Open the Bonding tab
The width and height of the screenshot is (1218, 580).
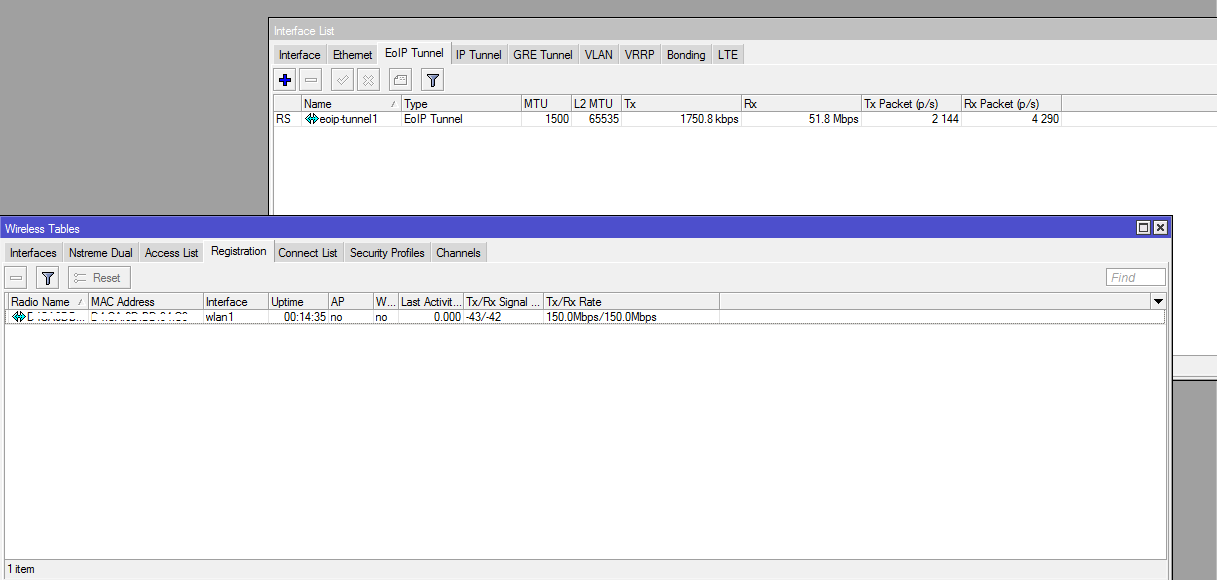pyautogui.click(x=686, y=55)
